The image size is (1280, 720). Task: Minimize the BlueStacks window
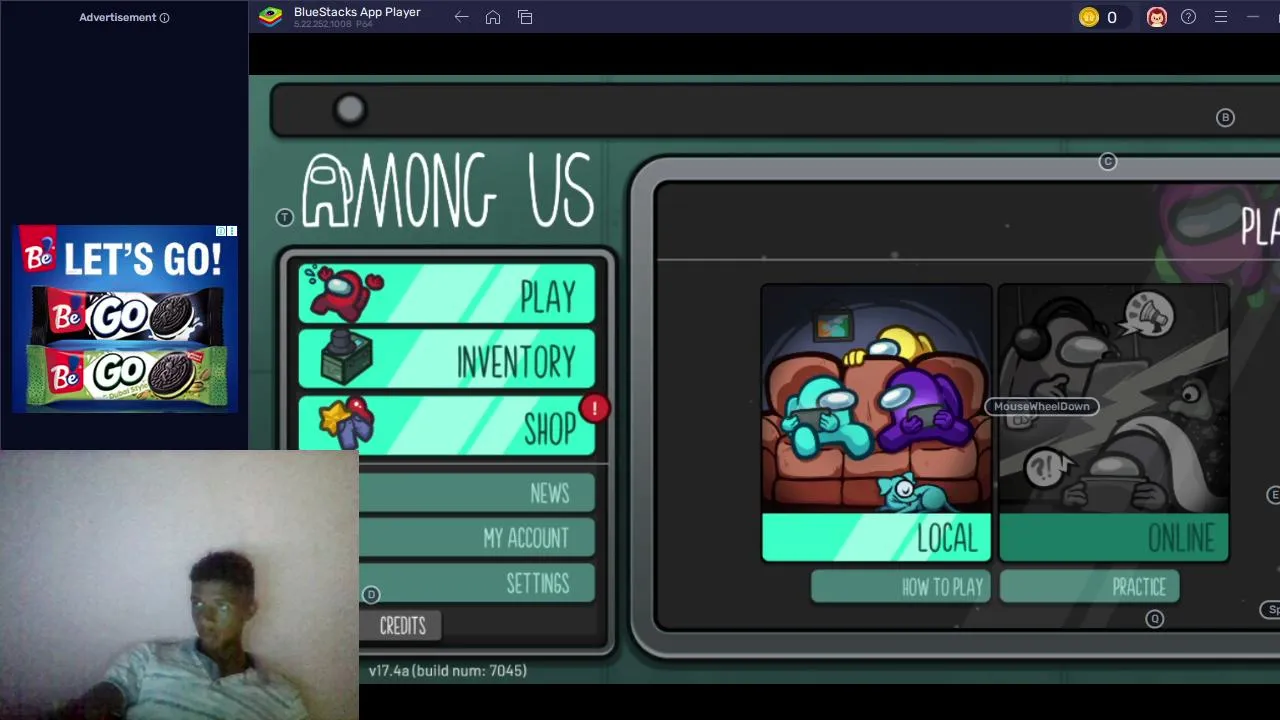pyautogui.click(x=1253, y=17)
